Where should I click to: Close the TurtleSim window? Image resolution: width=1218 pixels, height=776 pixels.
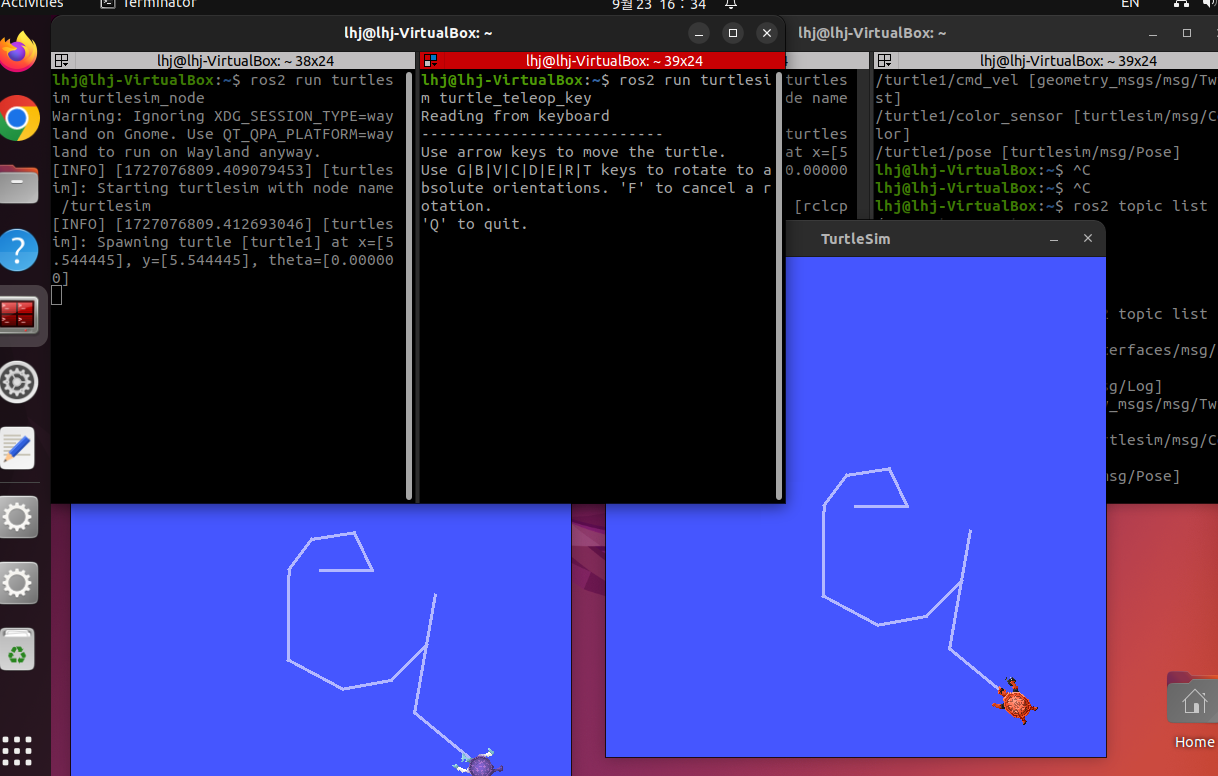click(x=1088, y=239)
